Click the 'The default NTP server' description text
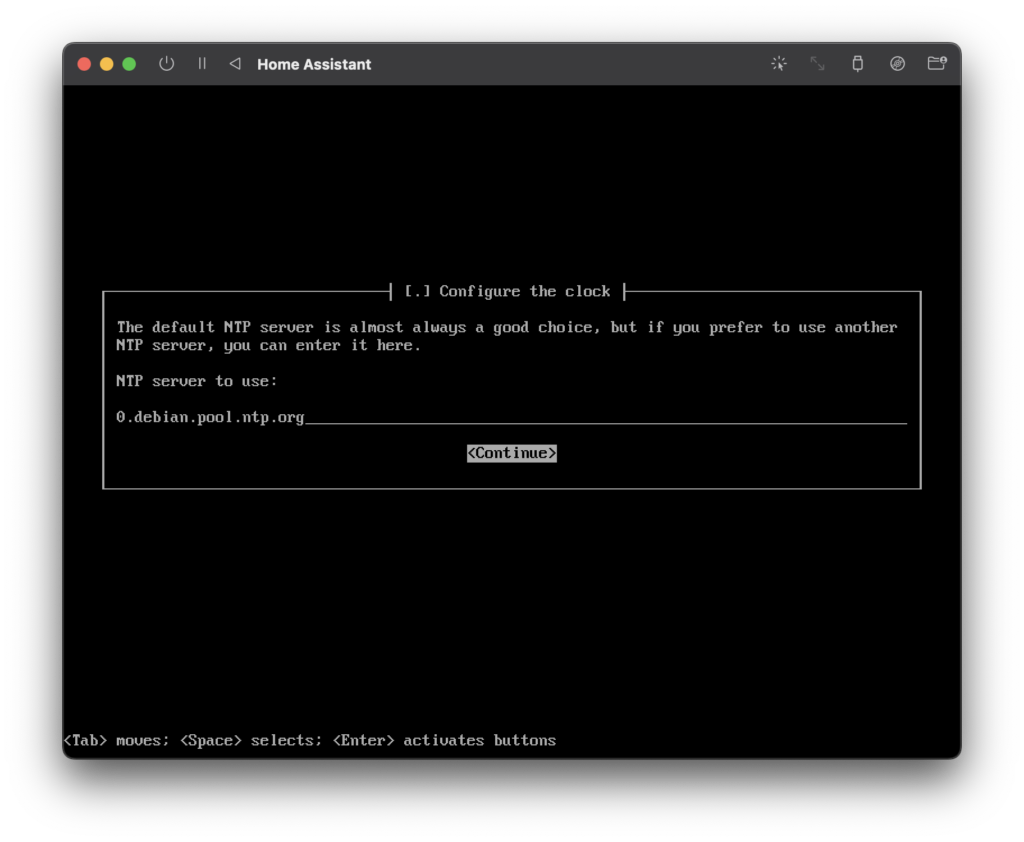This screenshot has width=1024, height=842. click(x=507, y=336)
